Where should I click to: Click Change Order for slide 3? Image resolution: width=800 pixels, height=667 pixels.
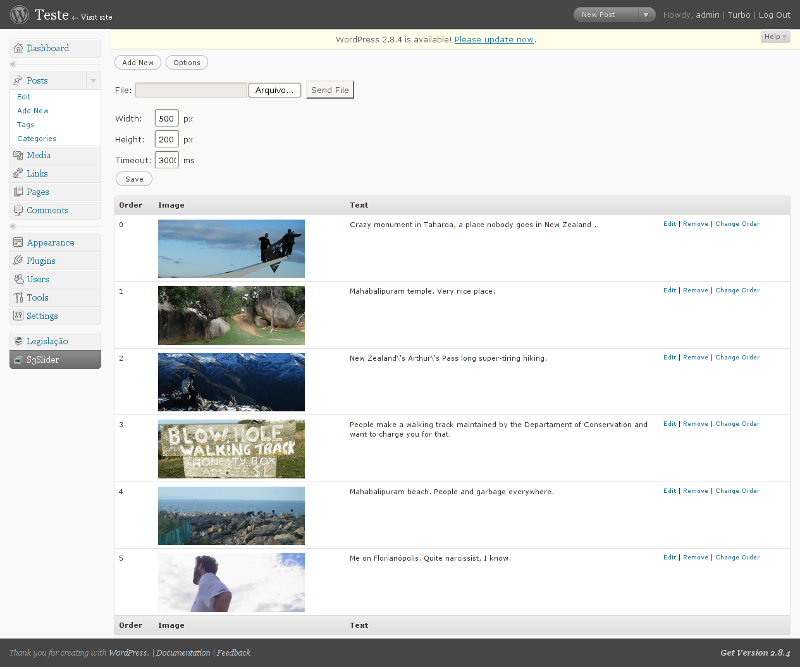pos(737,424)
